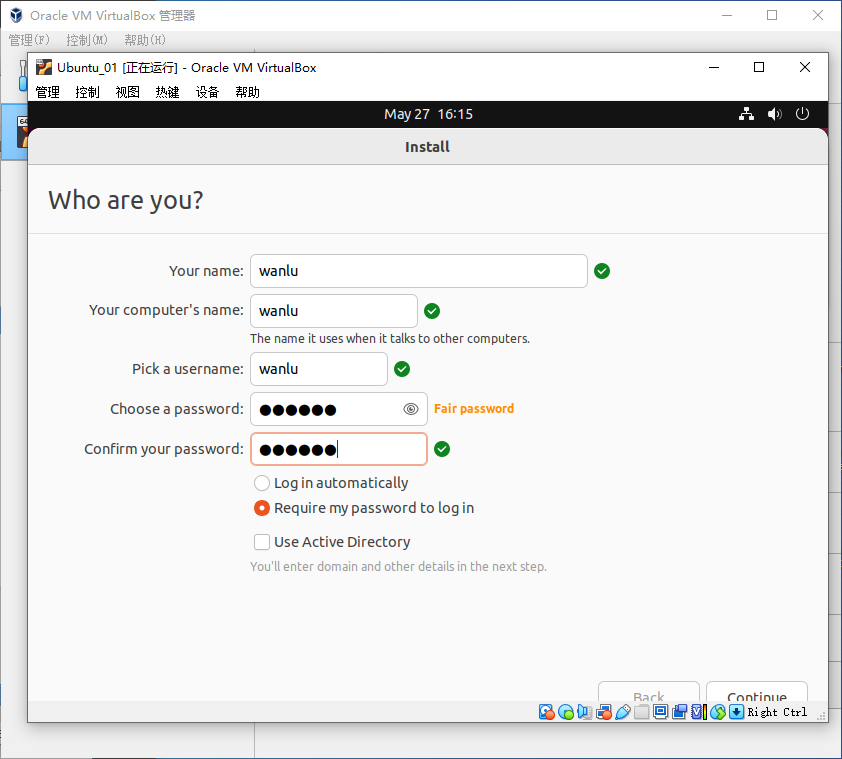This screenshot has height=759, width=842.
Task: Open 管理 menu in the Ubuntu_01 VM window
Action: point(47,92)
